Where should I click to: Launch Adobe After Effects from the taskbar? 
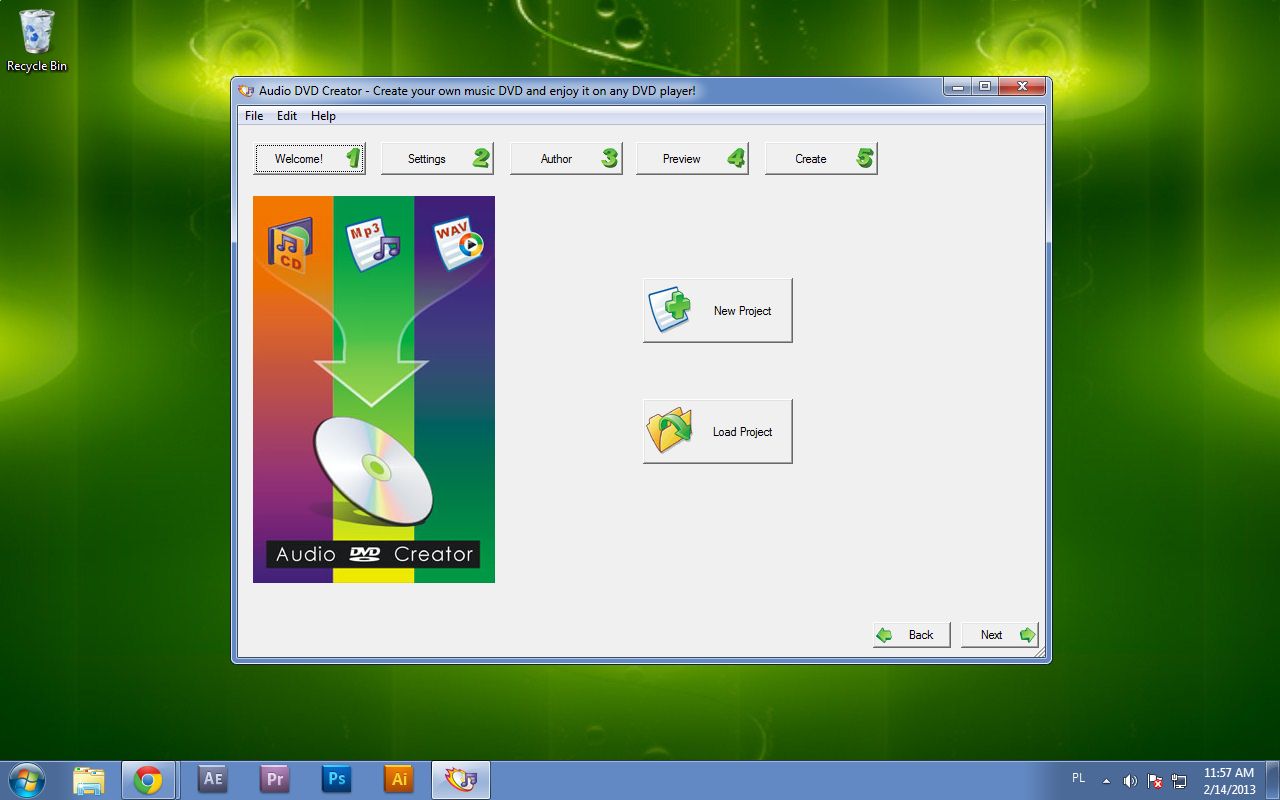212,779
